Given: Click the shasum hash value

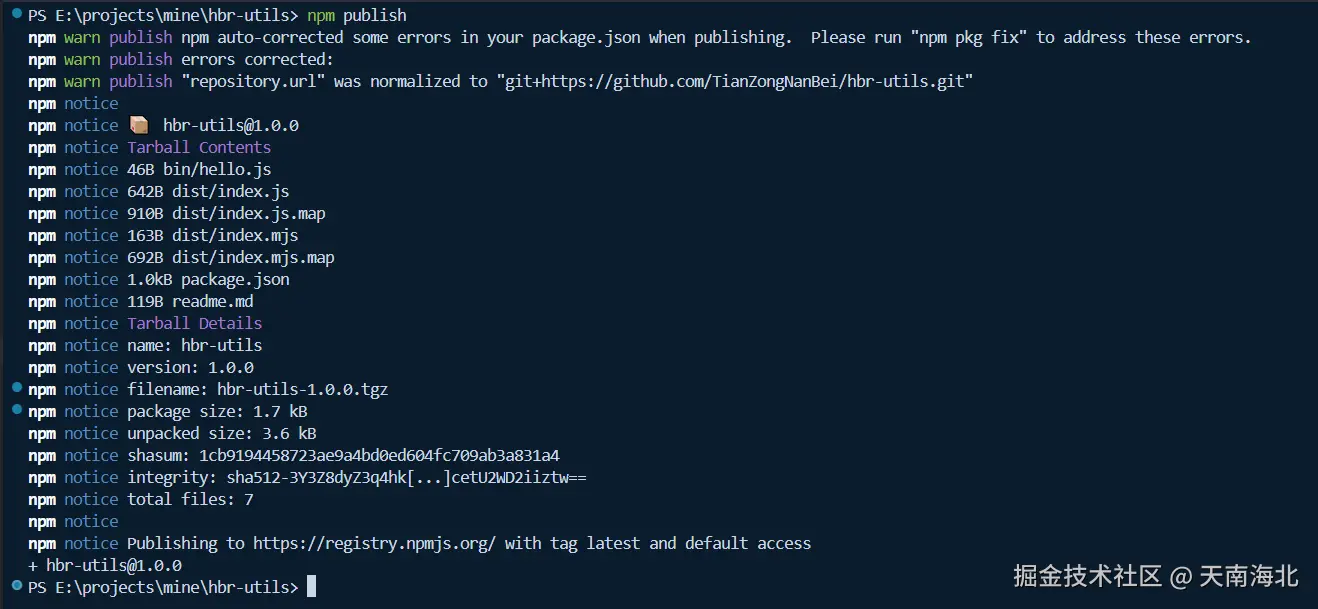Looking at the screenshot, I should point(379,455).
